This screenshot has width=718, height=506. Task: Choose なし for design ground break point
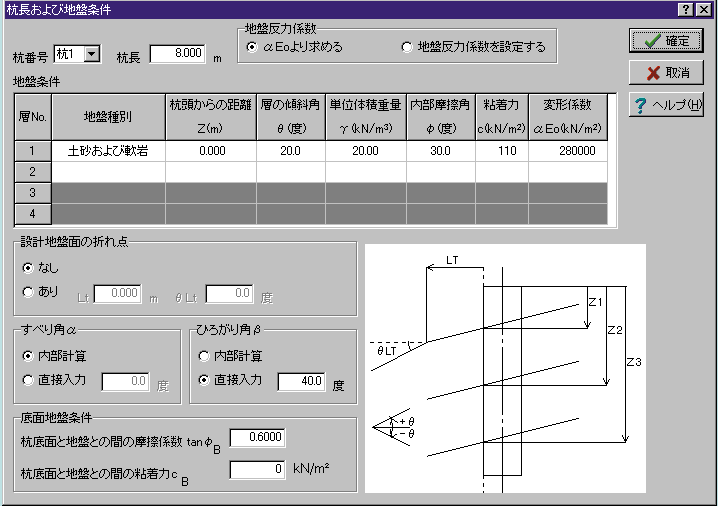[x=28, y=269]
